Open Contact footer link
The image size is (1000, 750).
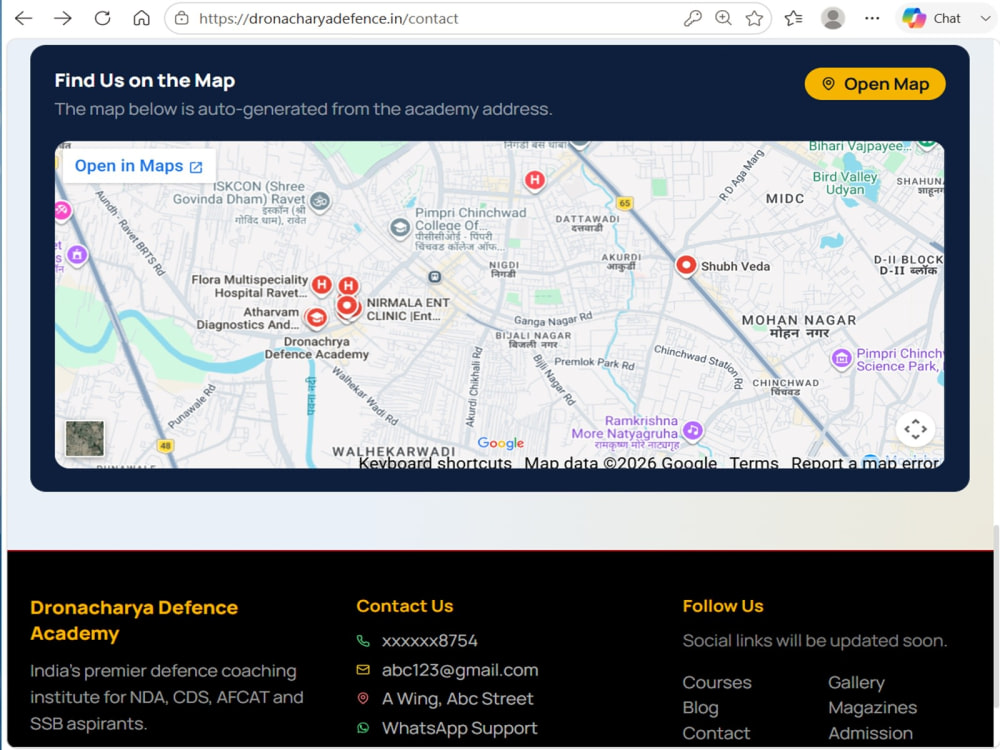point(716,733)
